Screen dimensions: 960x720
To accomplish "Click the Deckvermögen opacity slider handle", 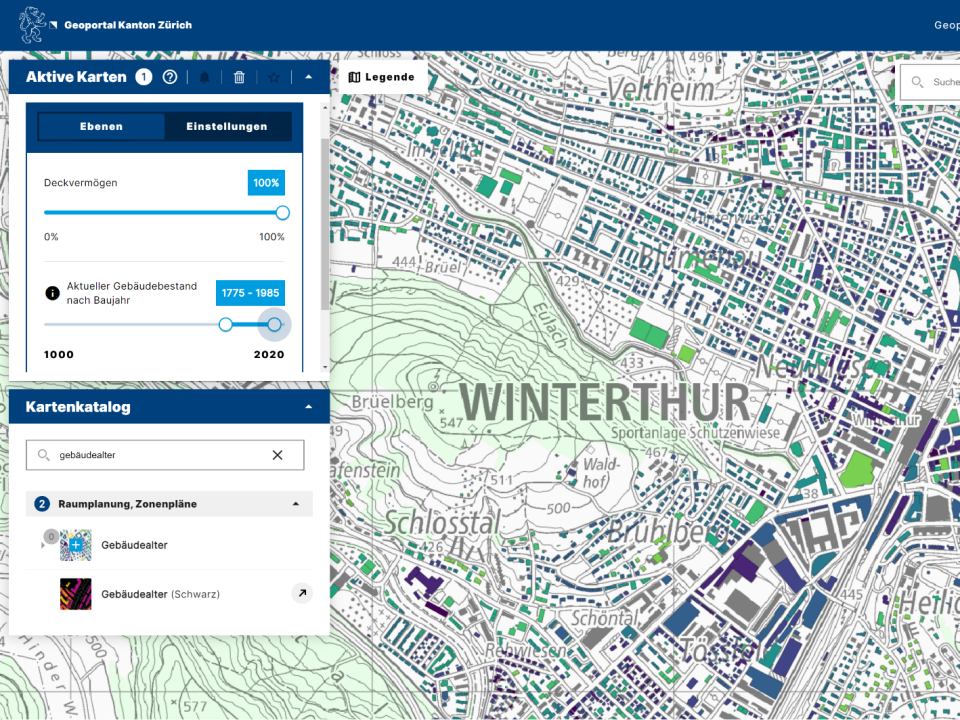I will (282, 212).
